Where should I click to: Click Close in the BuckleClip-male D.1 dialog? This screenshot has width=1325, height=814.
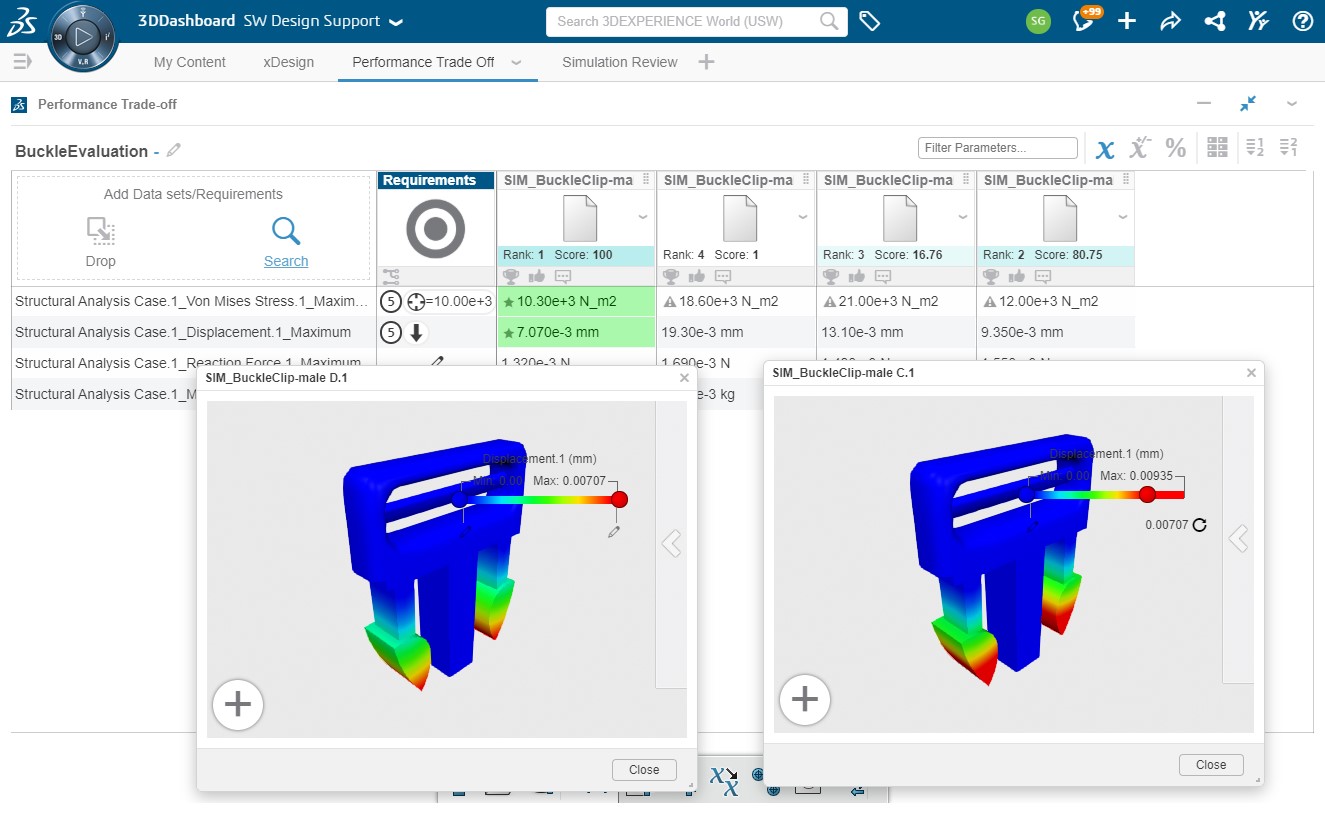(x=644, y=770)
